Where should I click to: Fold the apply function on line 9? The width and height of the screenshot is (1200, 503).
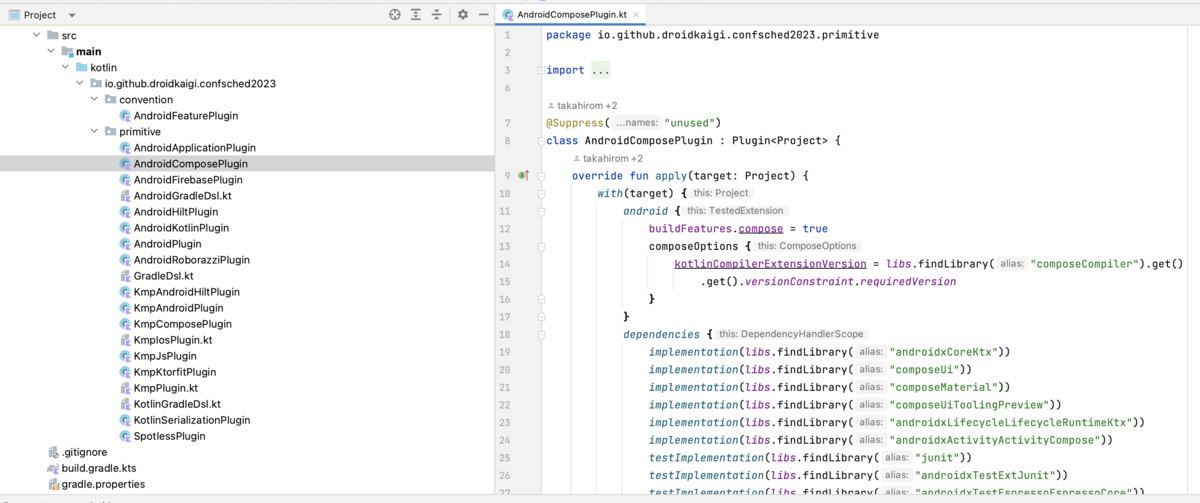click(x=541, y=176)
